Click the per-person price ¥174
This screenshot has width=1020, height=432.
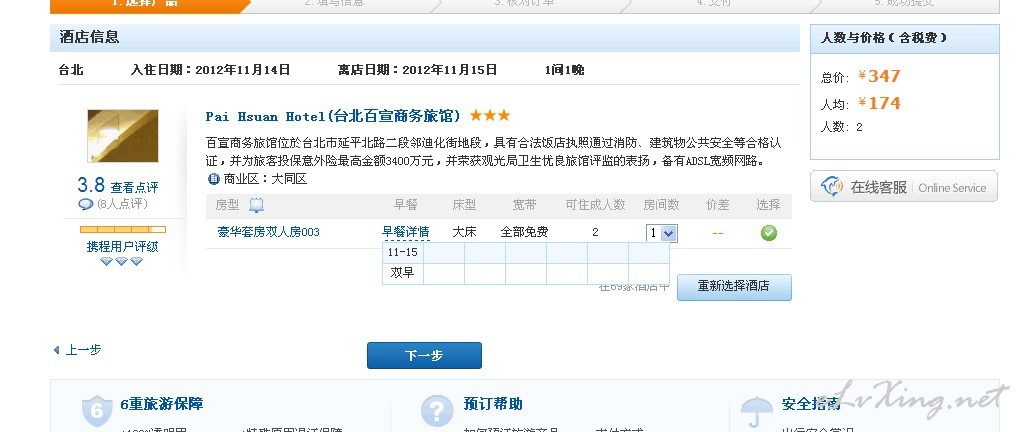[879, 103]
